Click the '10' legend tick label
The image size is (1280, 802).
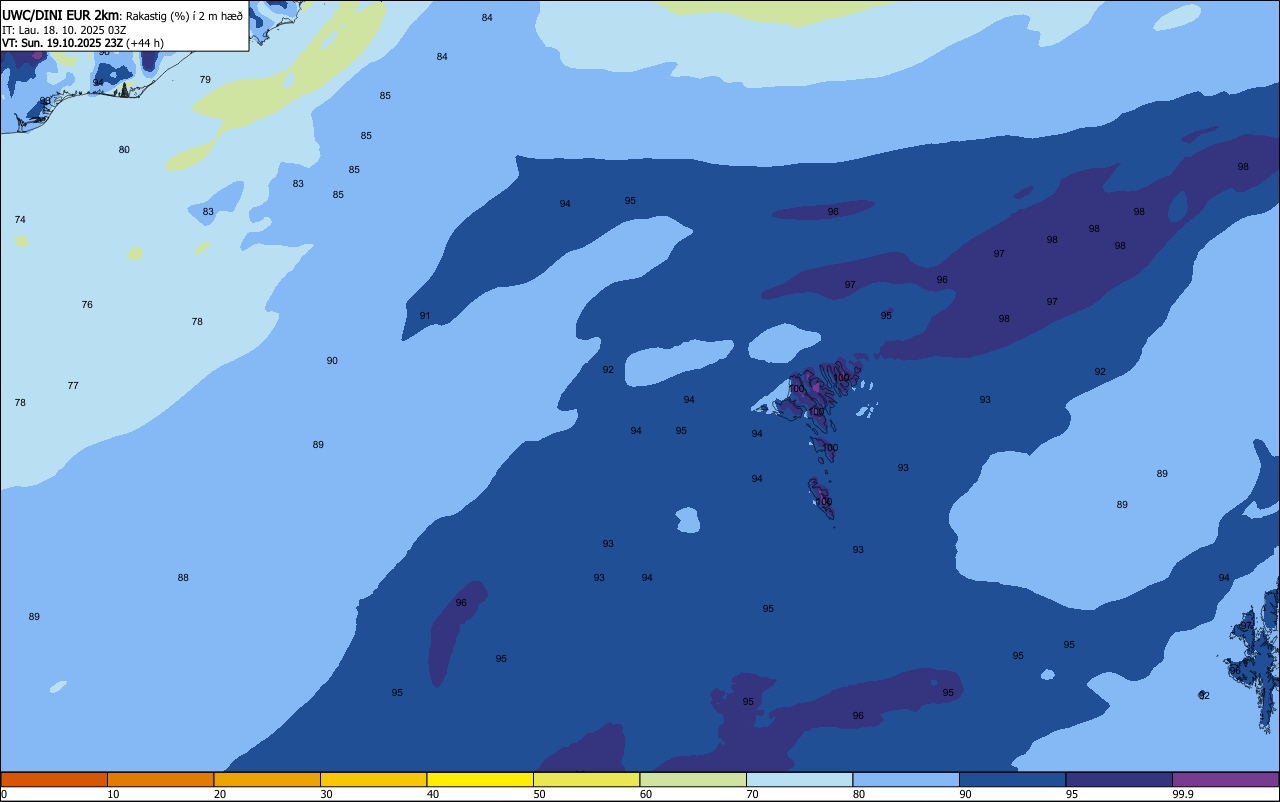coord(113,794)
